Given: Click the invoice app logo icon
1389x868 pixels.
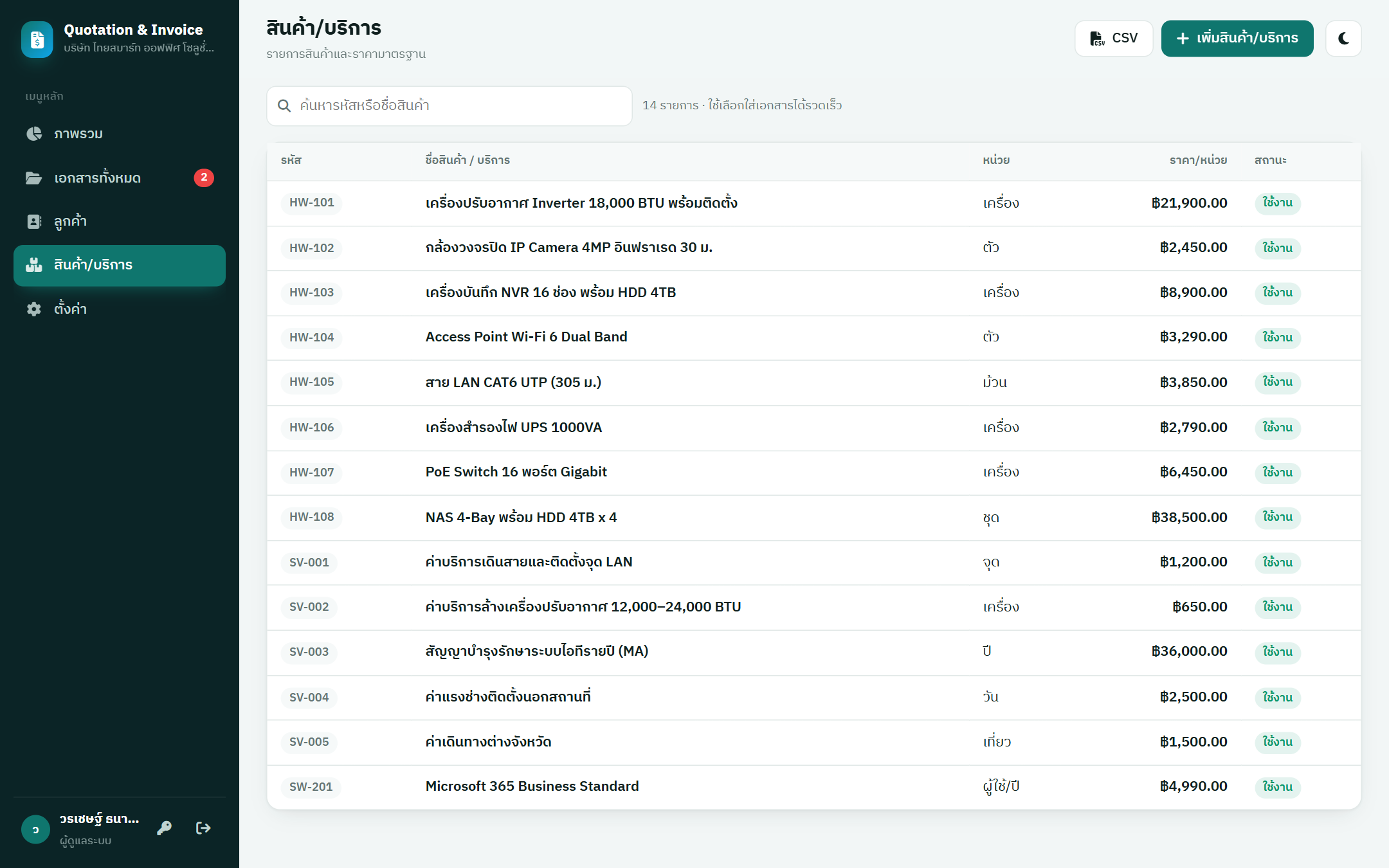Looking at the screenshot, I should 37,40.
